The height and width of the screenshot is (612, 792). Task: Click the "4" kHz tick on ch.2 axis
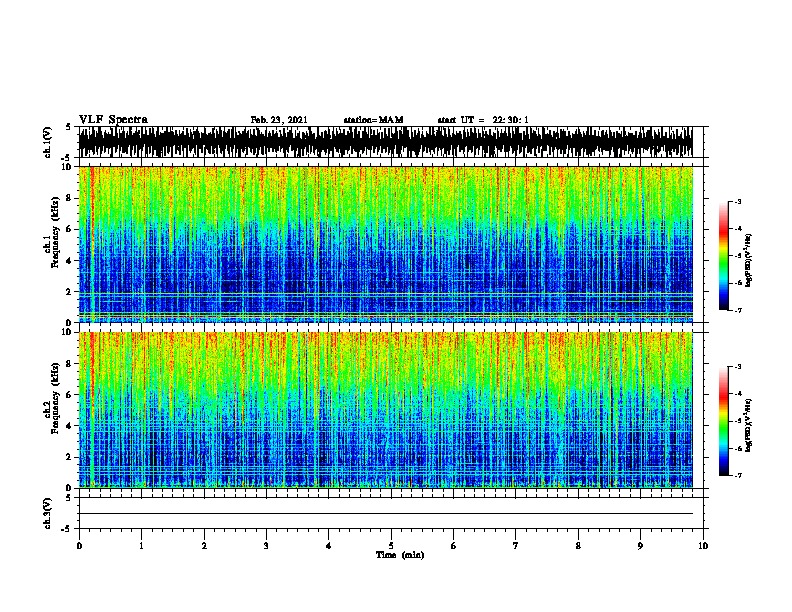click(69, 426)
